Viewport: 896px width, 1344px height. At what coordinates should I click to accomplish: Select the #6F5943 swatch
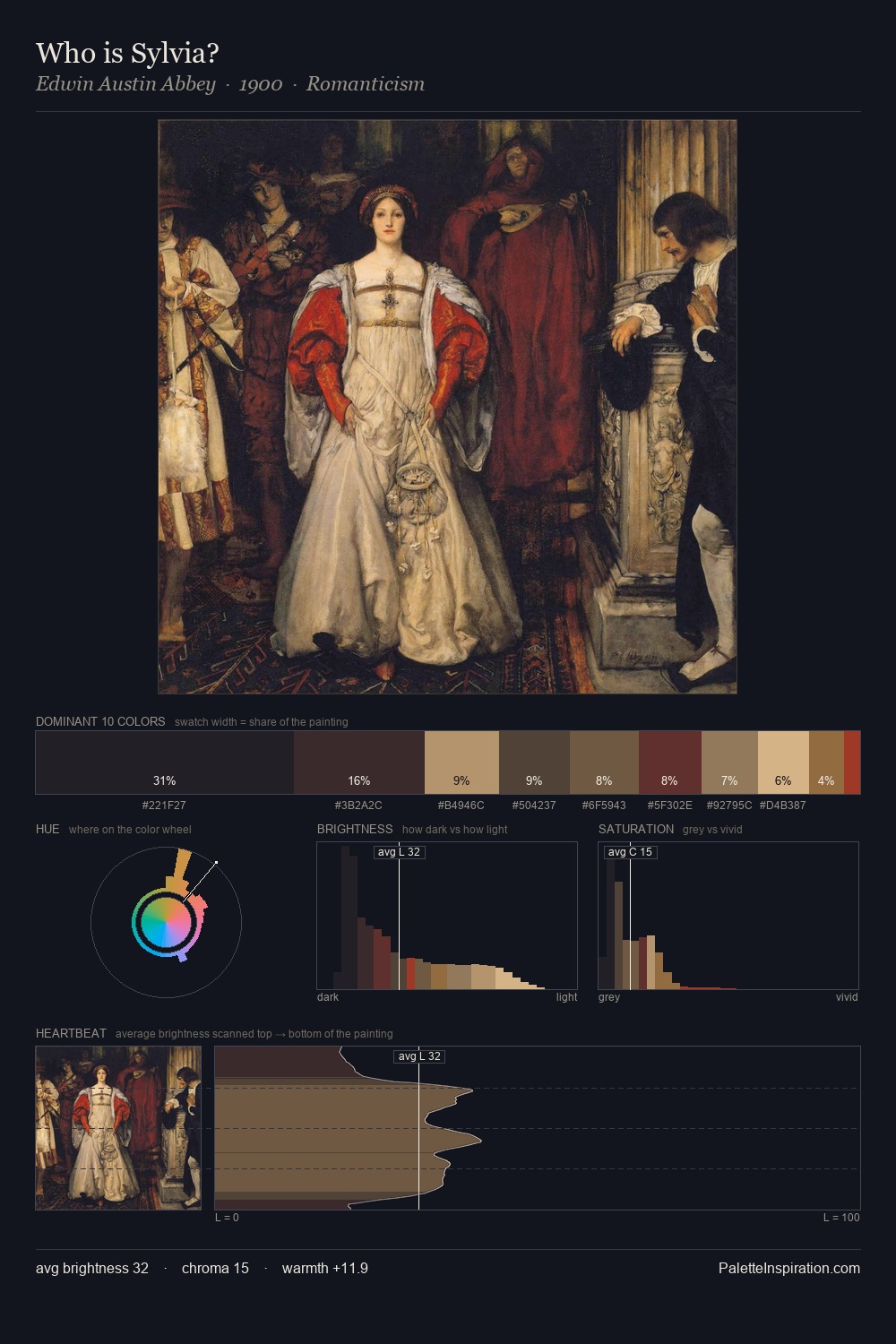click(604, 762)
